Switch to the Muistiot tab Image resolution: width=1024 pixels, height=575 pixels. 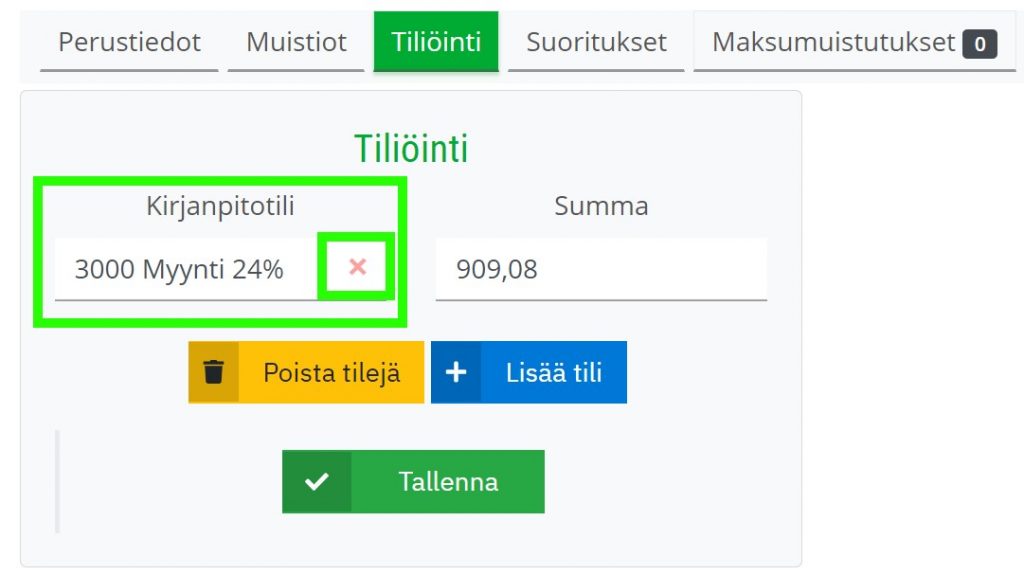click(x=296, y=42)
